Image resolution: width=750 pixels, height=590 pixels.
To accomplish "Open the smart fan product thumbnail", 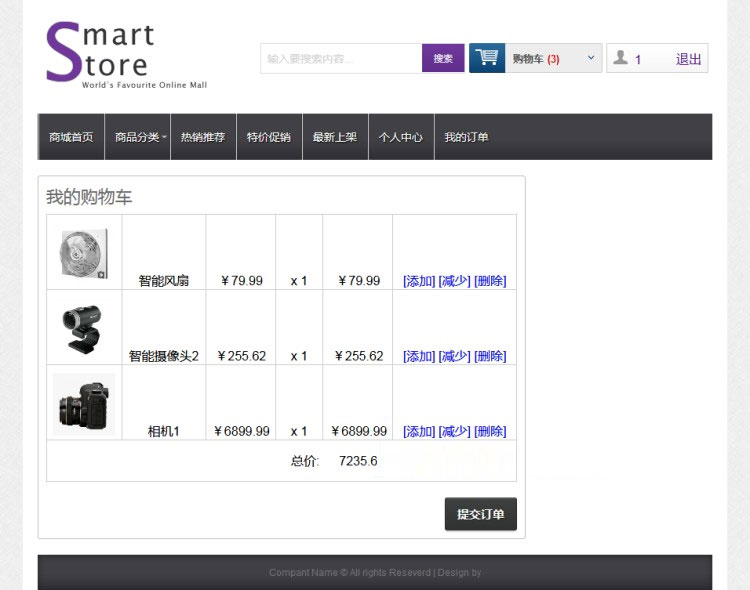I will (x=84, y=253).
